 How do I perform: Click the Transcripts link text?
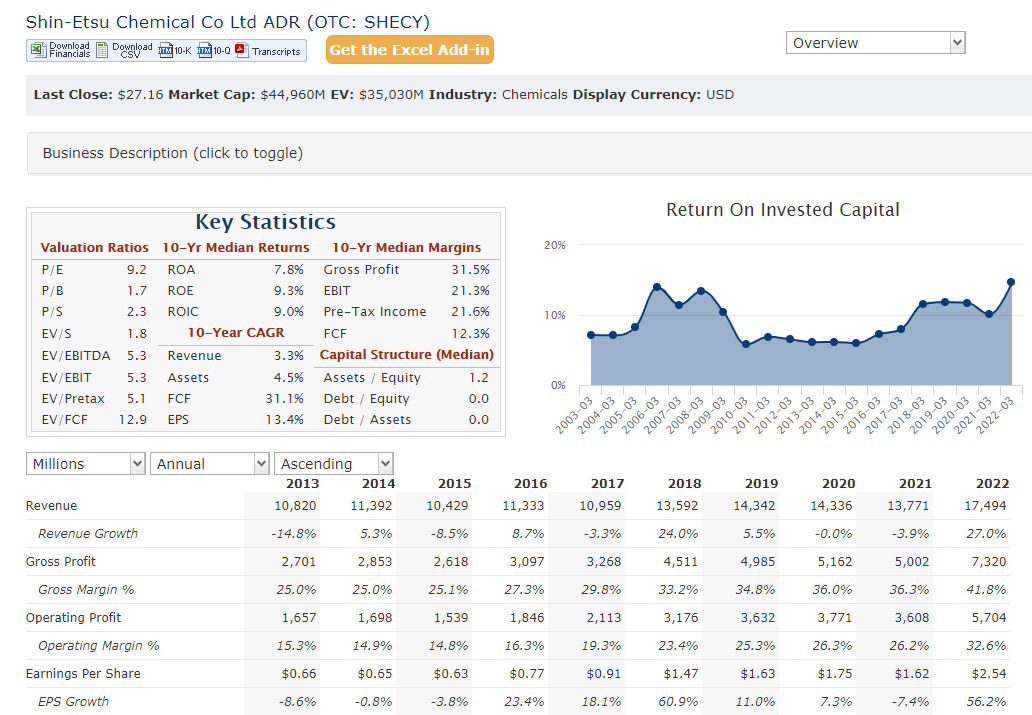pos(276,51)
